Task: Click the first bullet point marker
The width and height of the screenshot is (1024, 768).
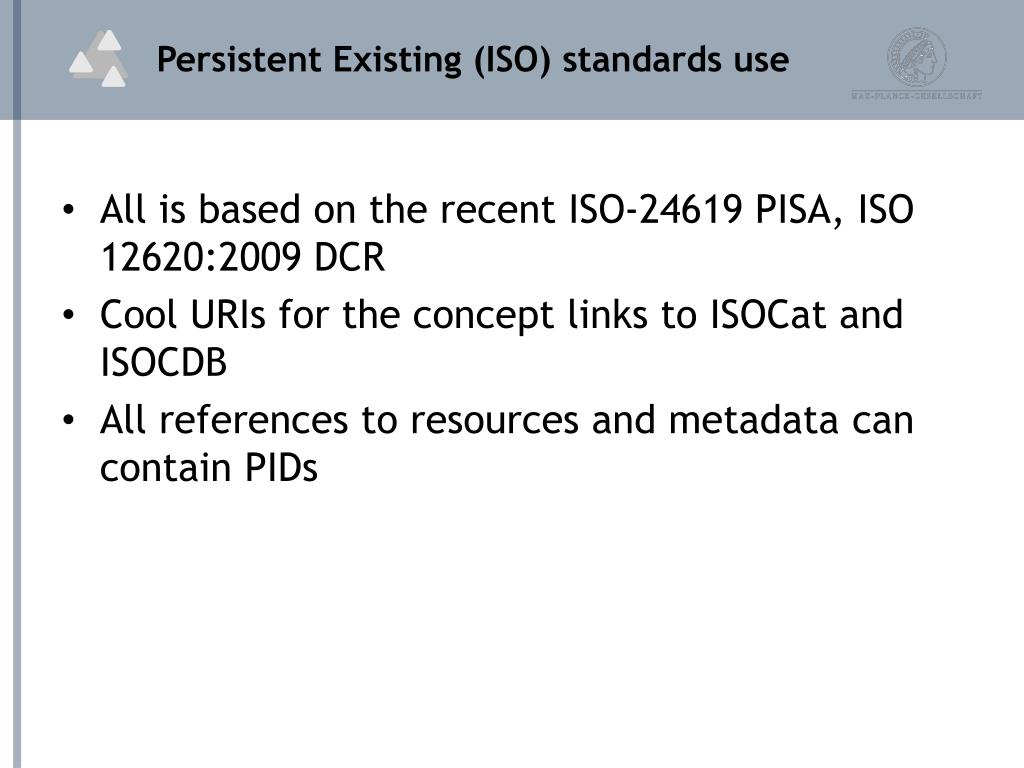Action: (x=69, y=210)
